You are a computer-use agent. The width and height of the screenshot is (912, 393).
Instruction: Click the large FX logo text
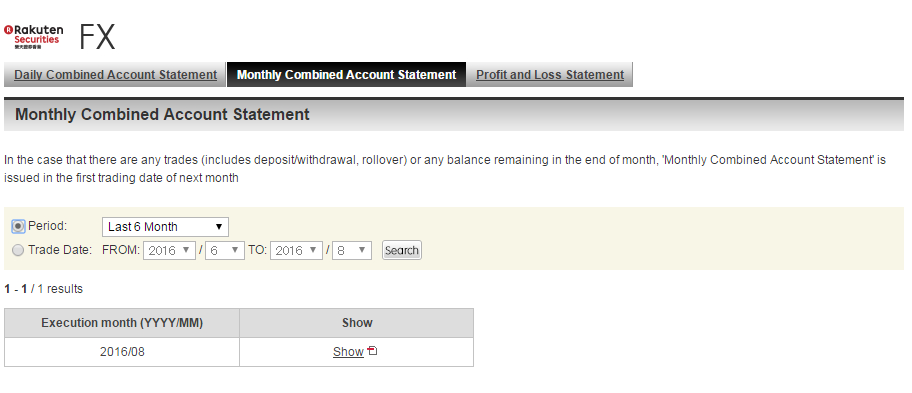coord(97,37)
